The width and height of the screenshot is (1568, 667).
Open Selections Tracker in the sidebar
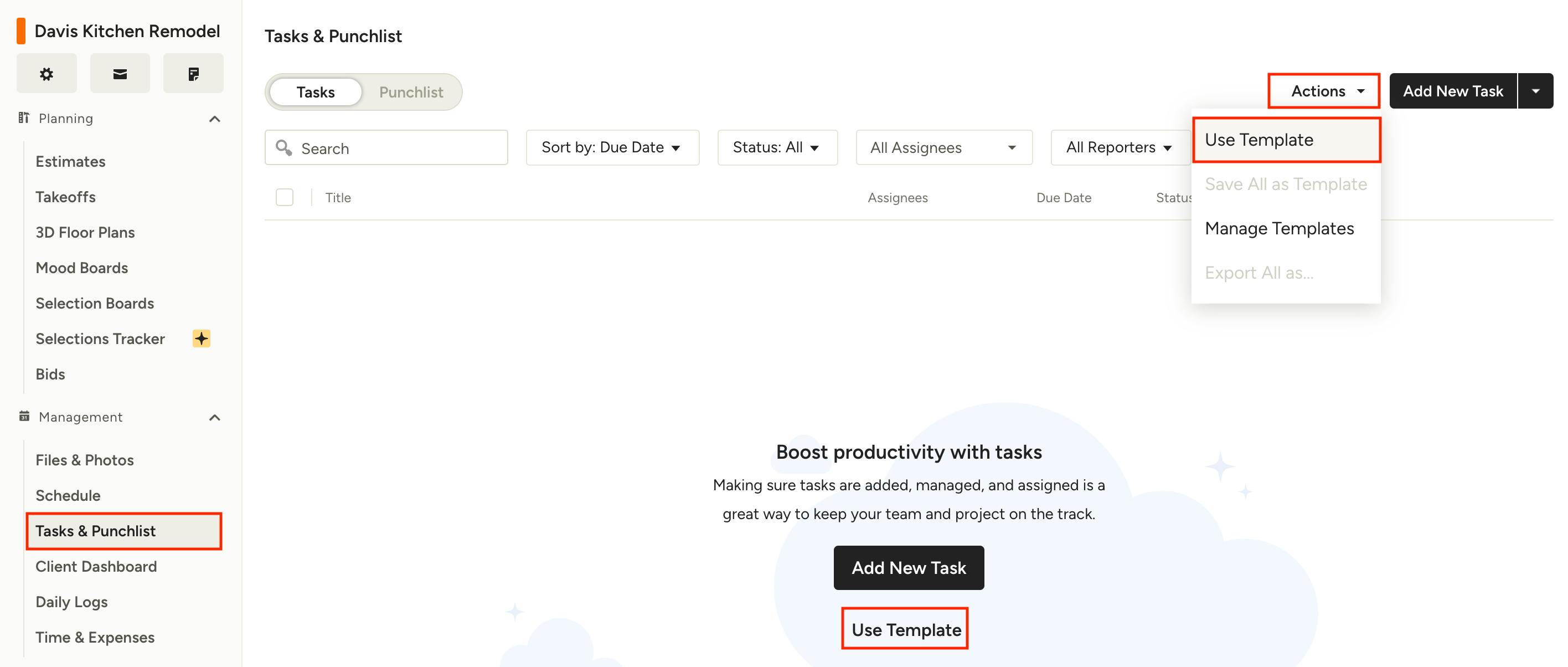(x=100, y=338)
